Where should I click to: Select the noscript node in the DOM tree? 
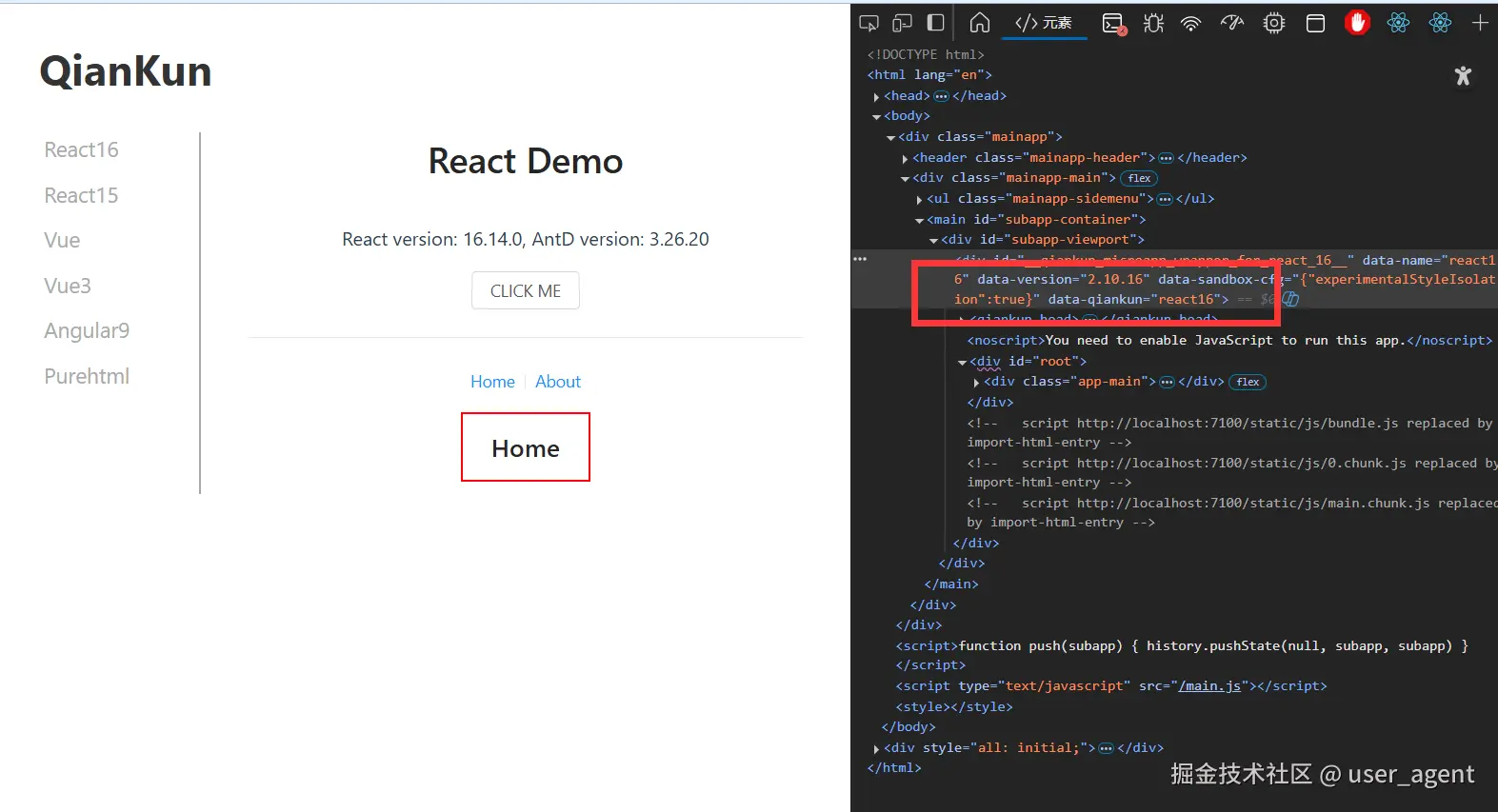coord(1229,340)
